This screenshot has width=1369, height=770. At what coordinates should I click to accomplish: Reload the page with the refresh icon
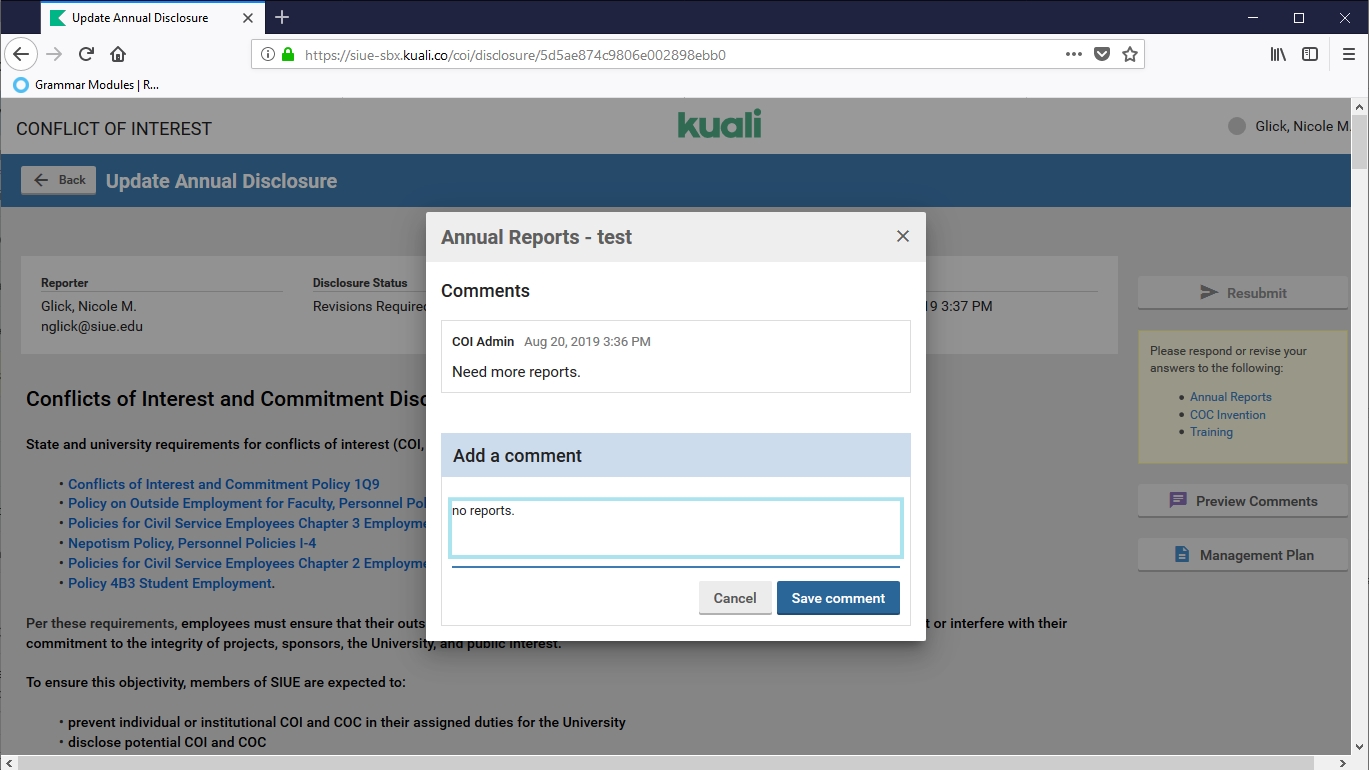coord(87,54)
